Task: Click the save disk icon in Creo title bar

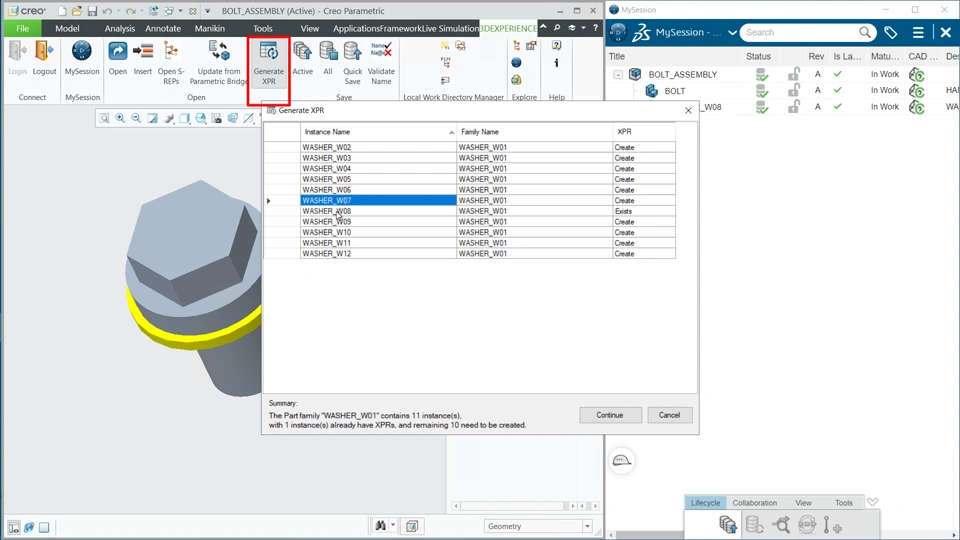Action: coord(92,11)
